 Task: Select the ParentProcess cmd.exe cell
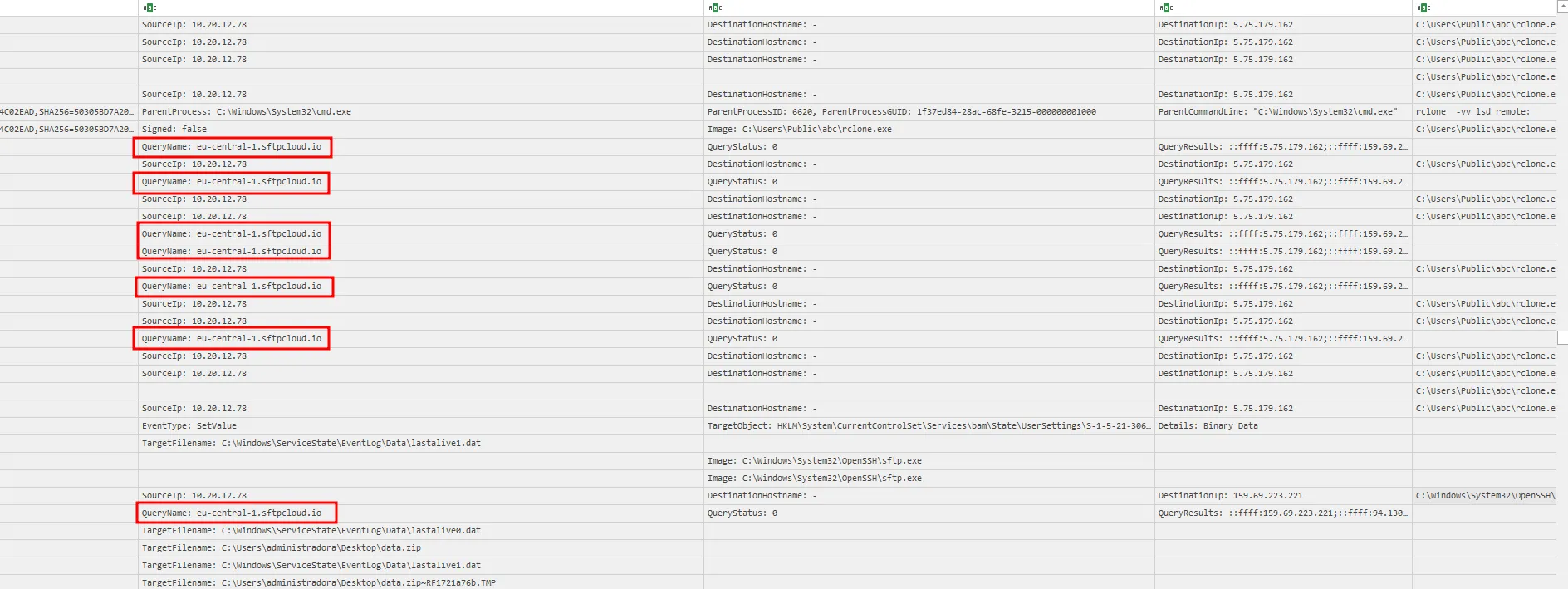(247, 112)
